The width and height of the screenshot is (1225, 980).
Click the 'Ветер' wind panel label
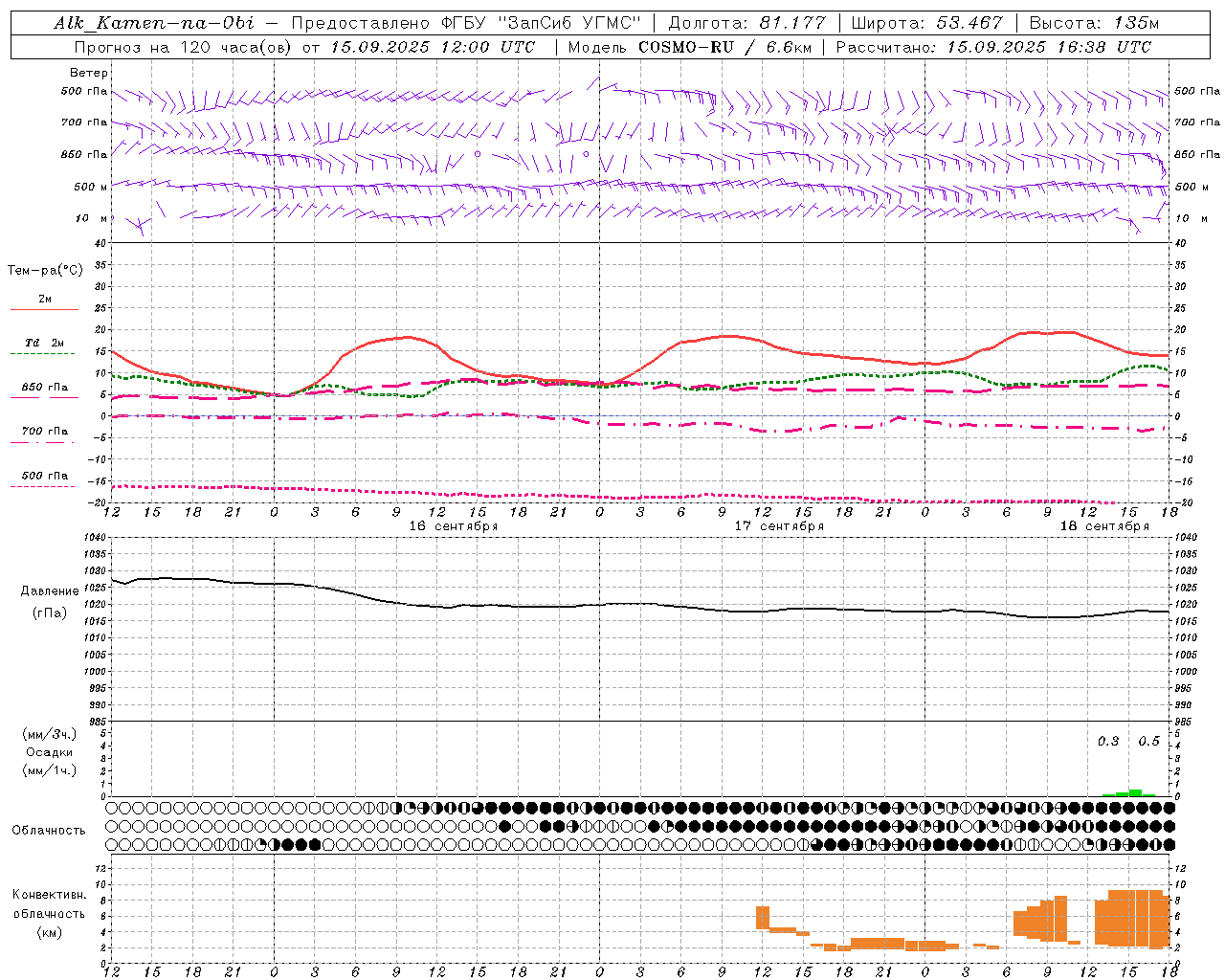[x=89, y=73]
